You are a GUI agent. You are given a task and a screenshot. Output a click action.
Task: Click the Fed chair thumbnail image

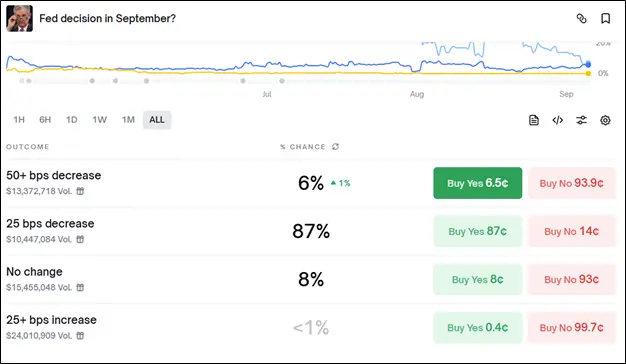[x=20, y=18]
